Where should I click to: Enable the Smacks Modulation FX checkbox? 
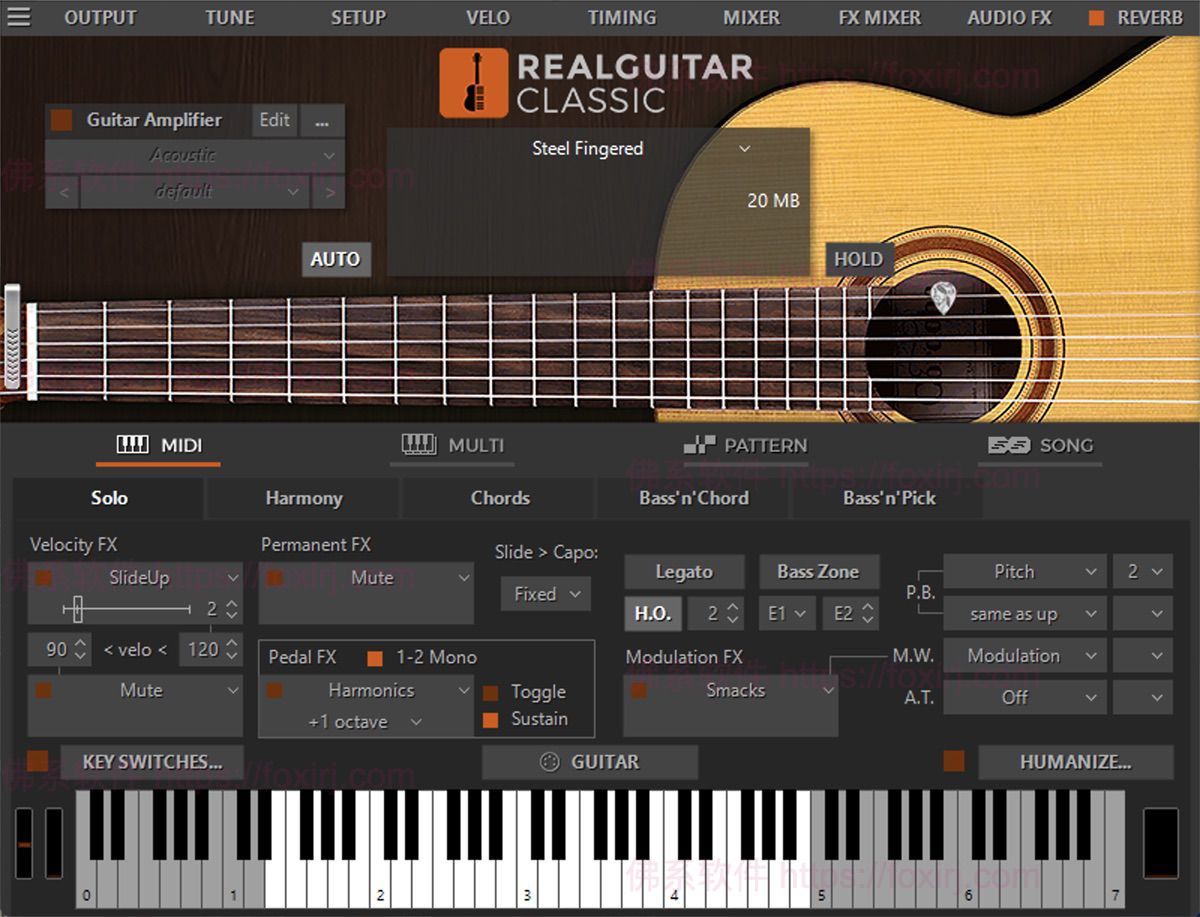(x=638, y=690)
